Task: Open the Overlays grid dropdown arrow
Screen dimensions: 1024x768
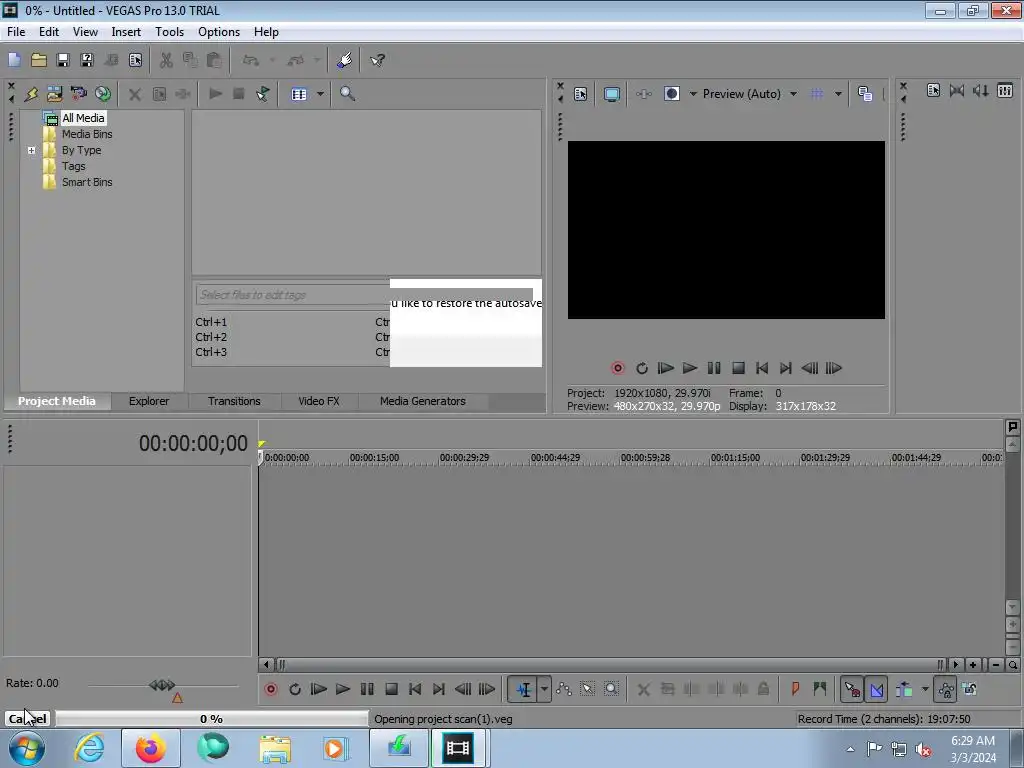Action: (x=839, y=94)
